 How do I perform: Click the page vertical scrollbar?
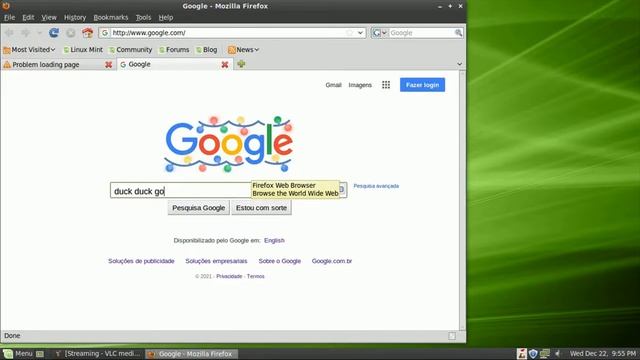(x=462, y=200)
